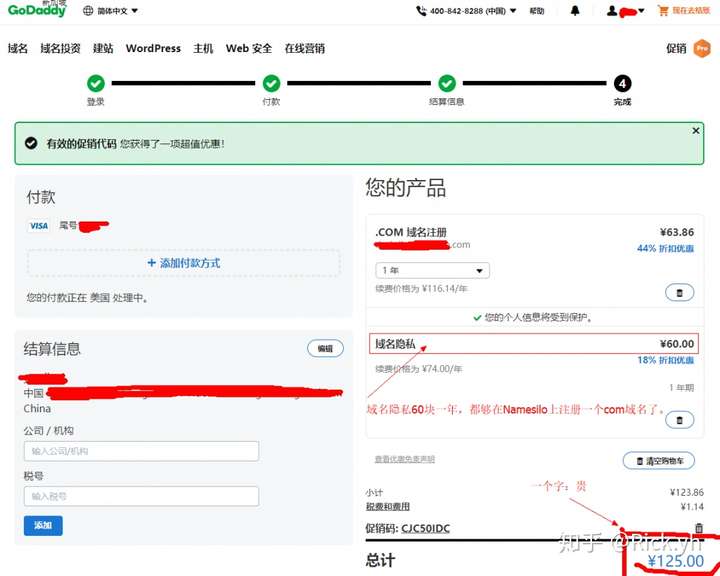The image size is (720, 576).
Task: Click the blue 添加 button
Action: pos(43,525)
